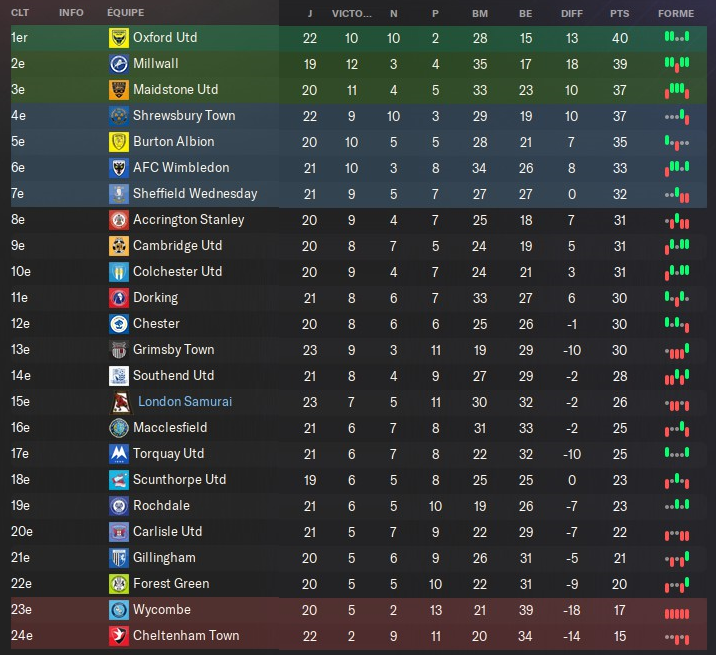
Task: Click Shrewsbury Town's form indicator bars
Action: 677,116
